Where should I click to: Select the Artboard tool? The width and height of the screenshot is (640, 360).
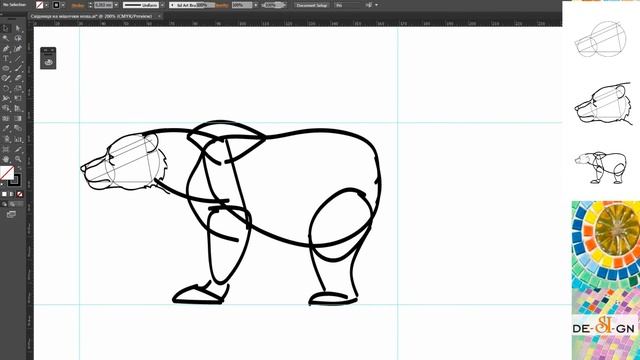click(6, 149)
